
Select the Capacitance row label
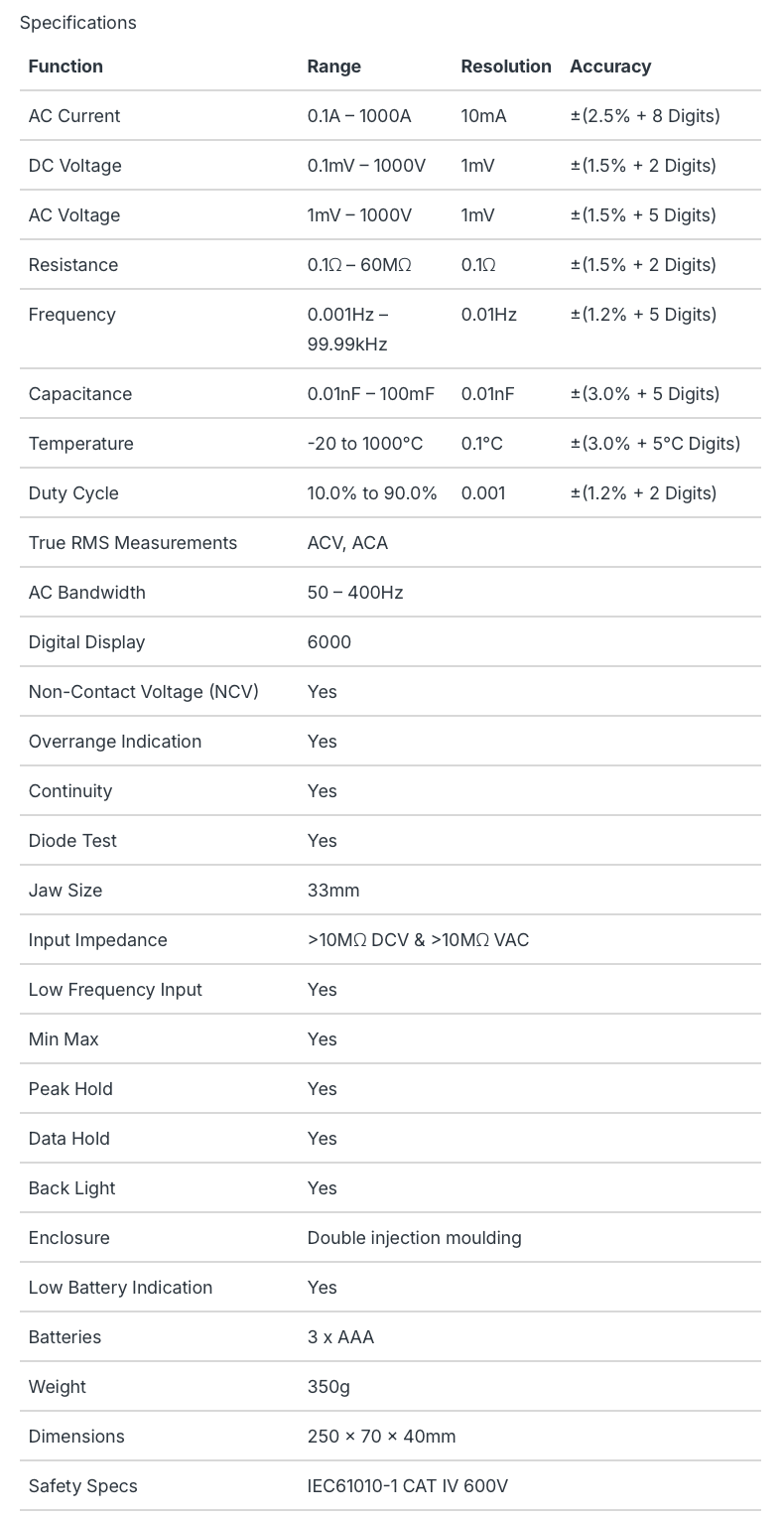click(80, 394)
